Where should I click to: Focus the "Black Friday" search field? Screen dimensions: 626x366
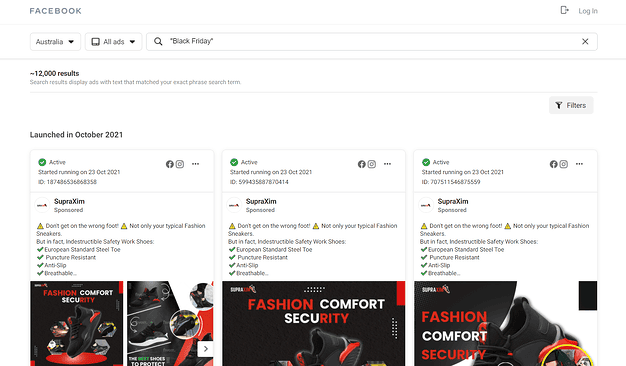tap(372, 42)
